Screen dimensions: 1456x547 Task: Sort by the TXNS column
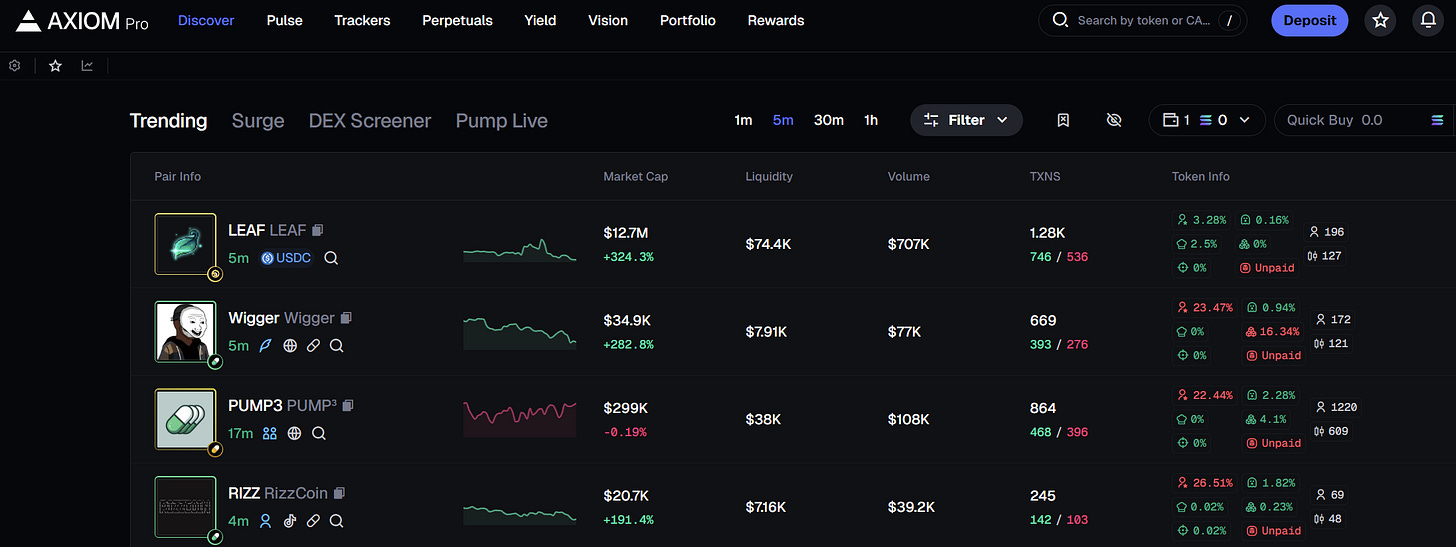coord(1045,176)
